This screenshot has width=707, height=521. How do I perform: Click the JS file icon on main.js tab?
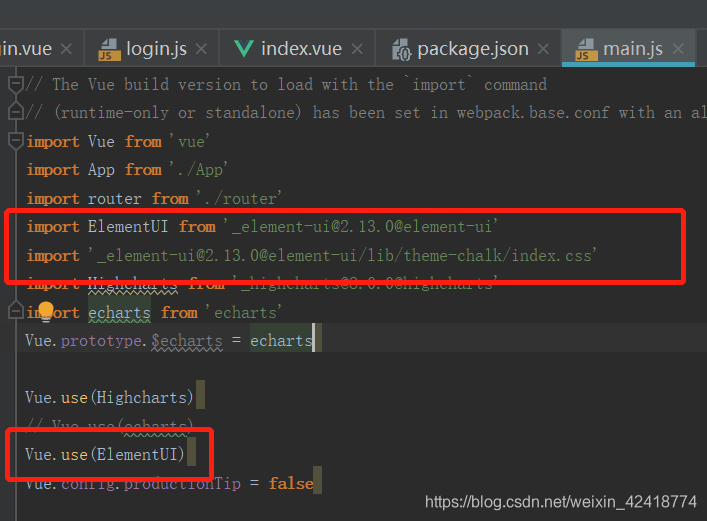pyautogui.click(x=586, y=50)
